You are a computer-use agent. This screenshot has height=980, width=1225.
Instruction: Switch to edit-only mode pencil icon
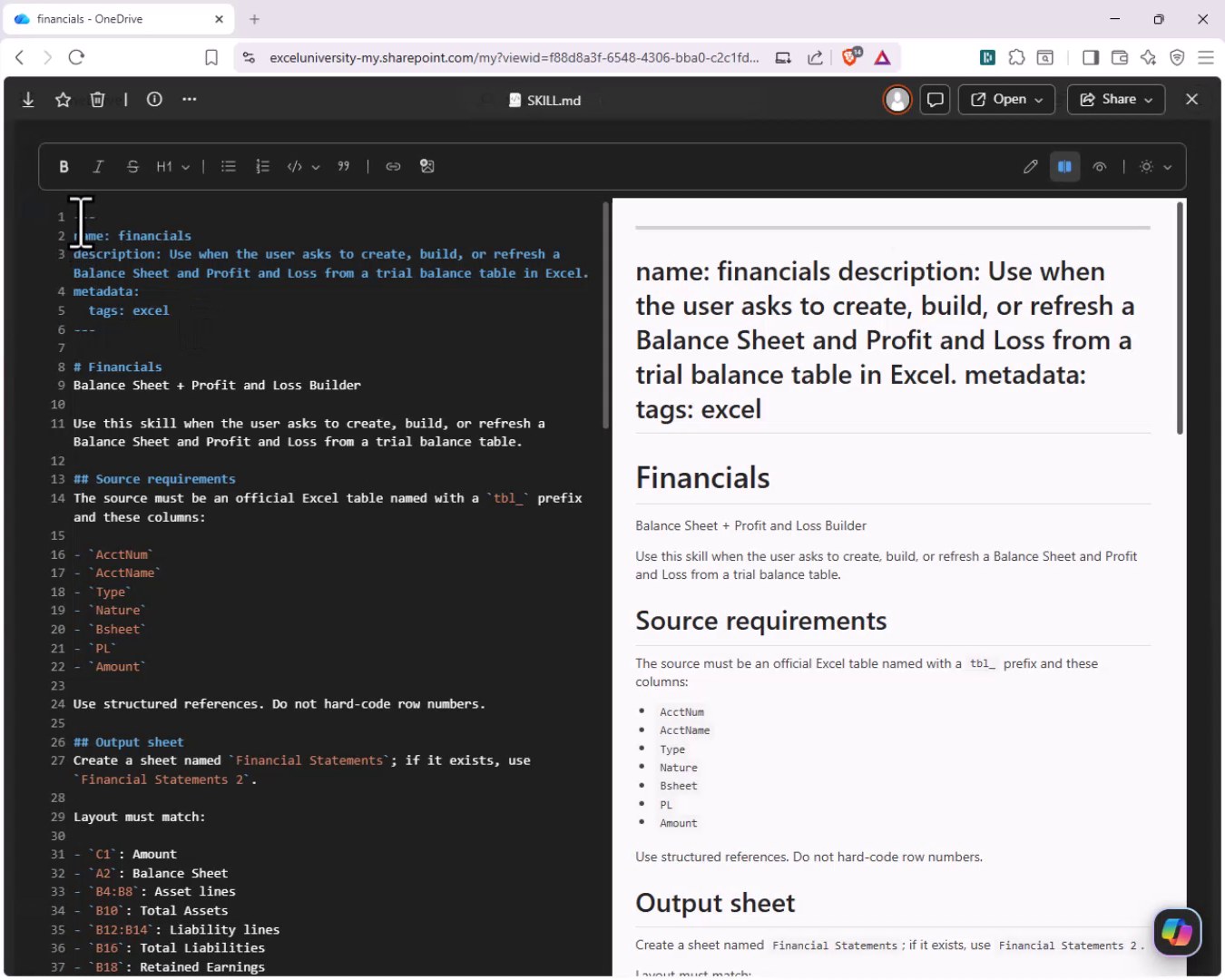[1031, 167]
